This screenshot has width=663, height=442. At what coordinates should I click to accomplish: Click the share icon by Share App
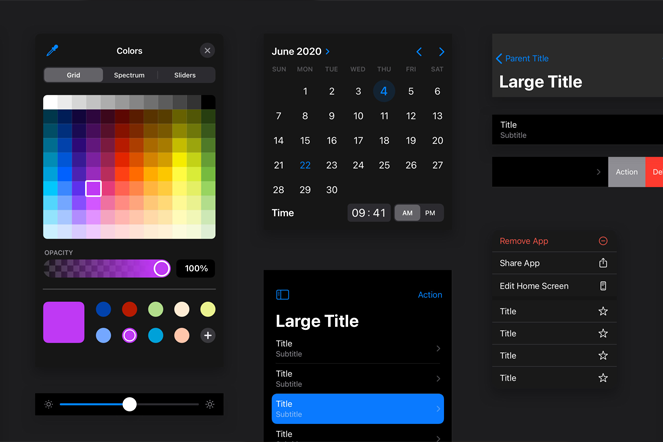(x=603, y=263)
